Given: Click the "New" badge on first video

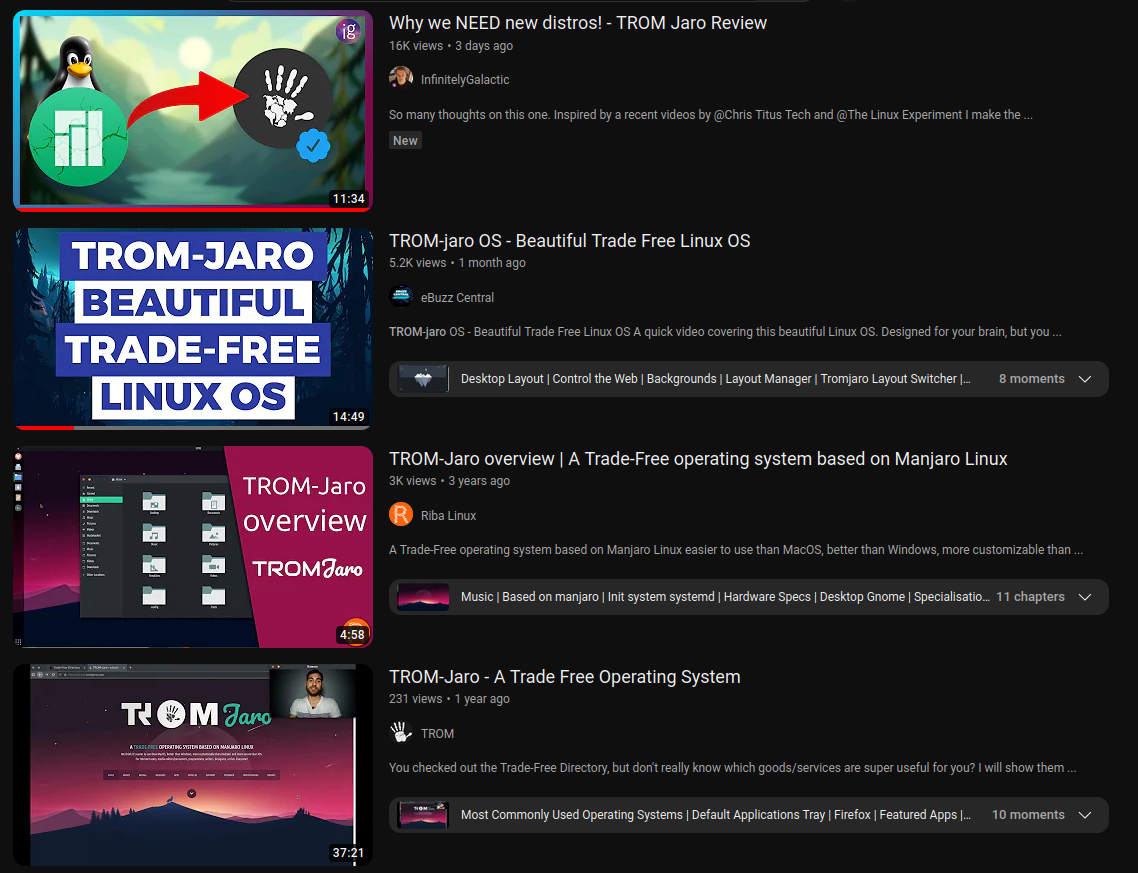Looking at the screenshot, I should point(405,141).
